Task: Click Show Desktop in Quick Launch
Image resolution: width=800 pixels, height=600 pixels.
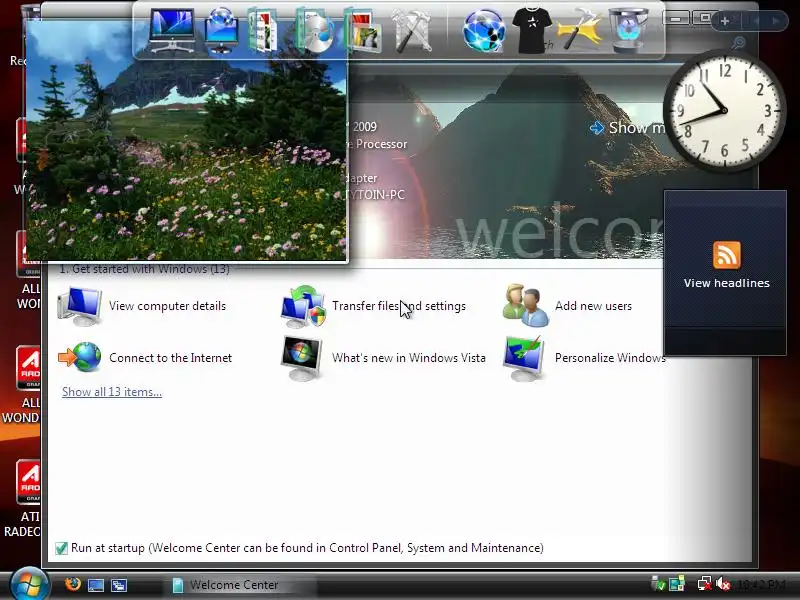Action: 96,585
